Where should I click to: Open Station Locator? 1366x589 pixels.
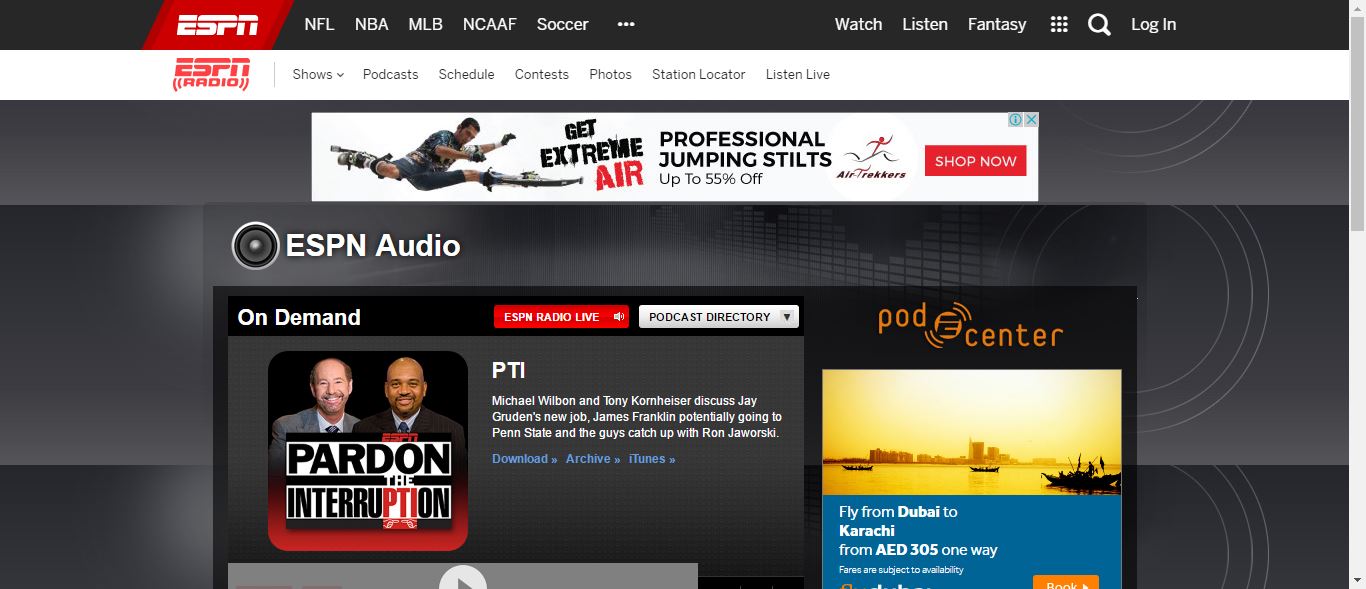click(x=699, y=74)
